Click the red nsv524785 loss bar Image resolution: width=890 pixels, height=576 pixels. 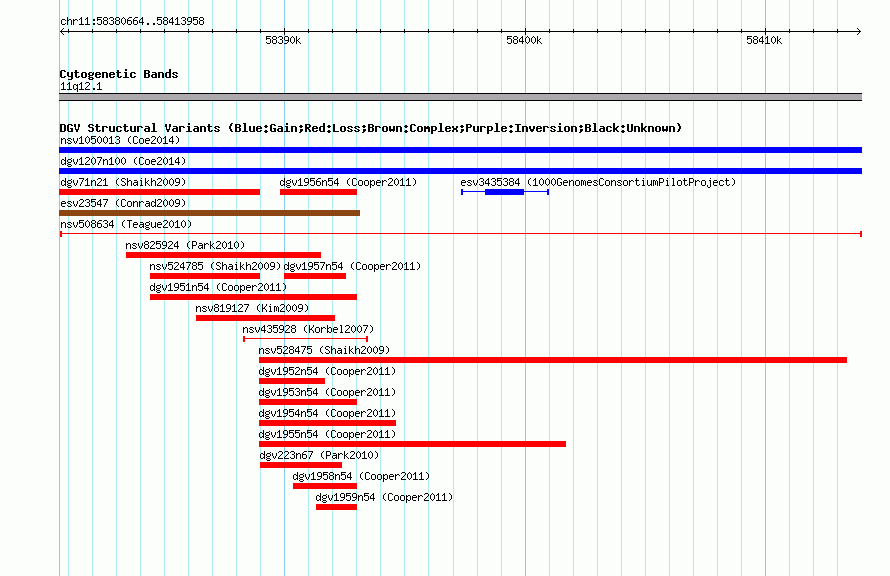pos(205,276)
